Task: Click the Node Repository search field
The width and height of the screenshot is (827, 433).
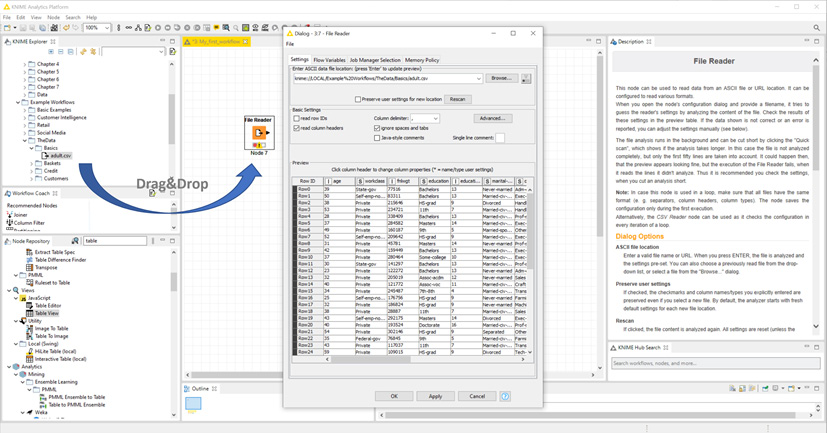Action: click(114, 241)
